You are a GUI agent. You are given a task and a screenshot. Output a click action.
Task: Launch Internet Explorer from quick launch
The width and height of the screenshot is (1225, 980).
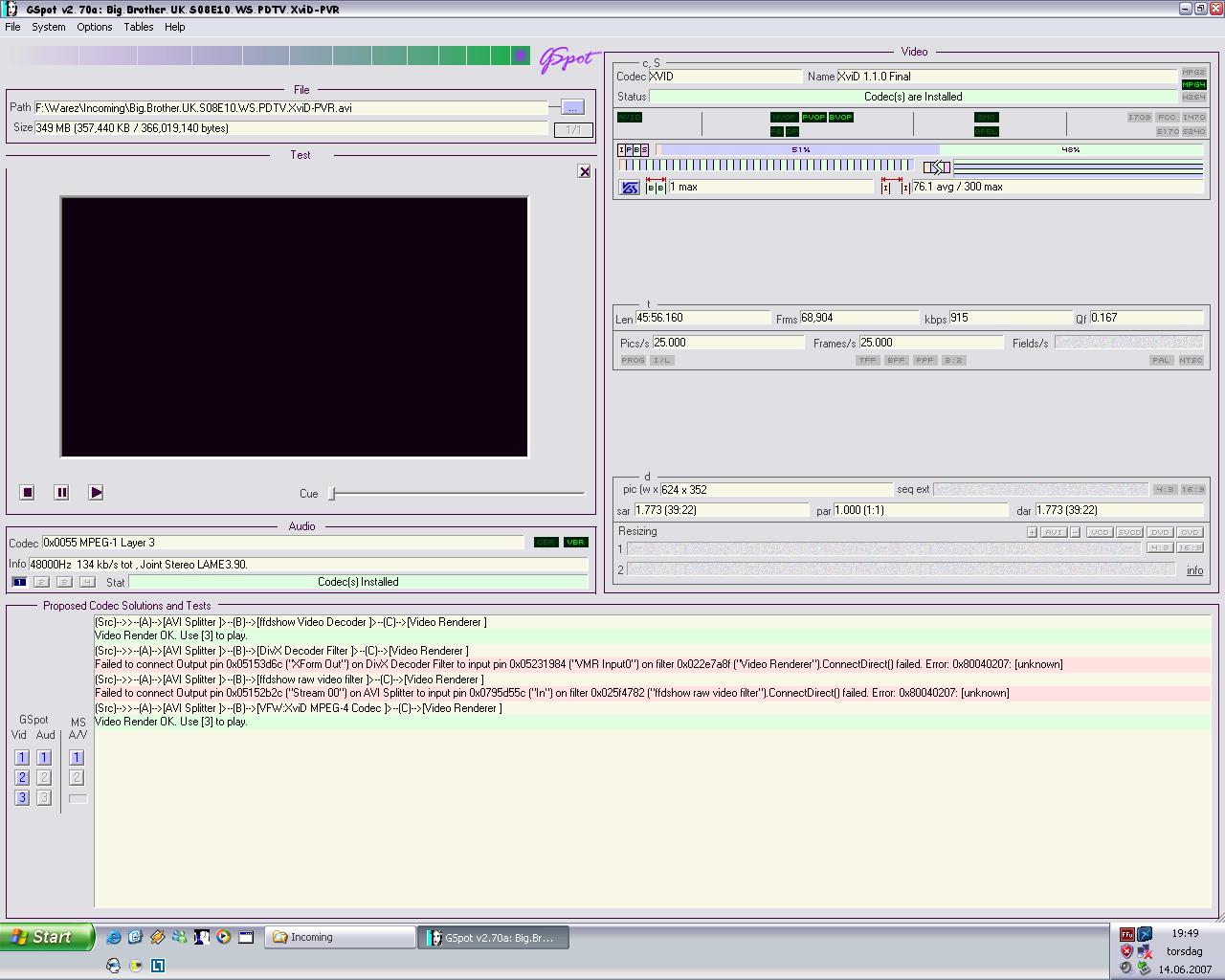point(113,937)
